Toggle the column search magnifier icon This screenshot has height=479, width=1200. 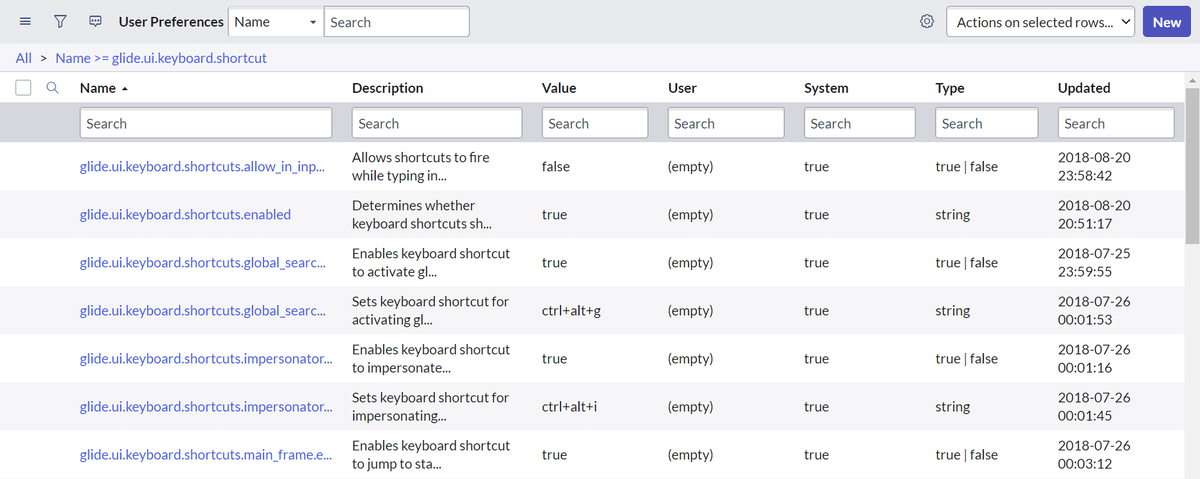click(53, 88)
